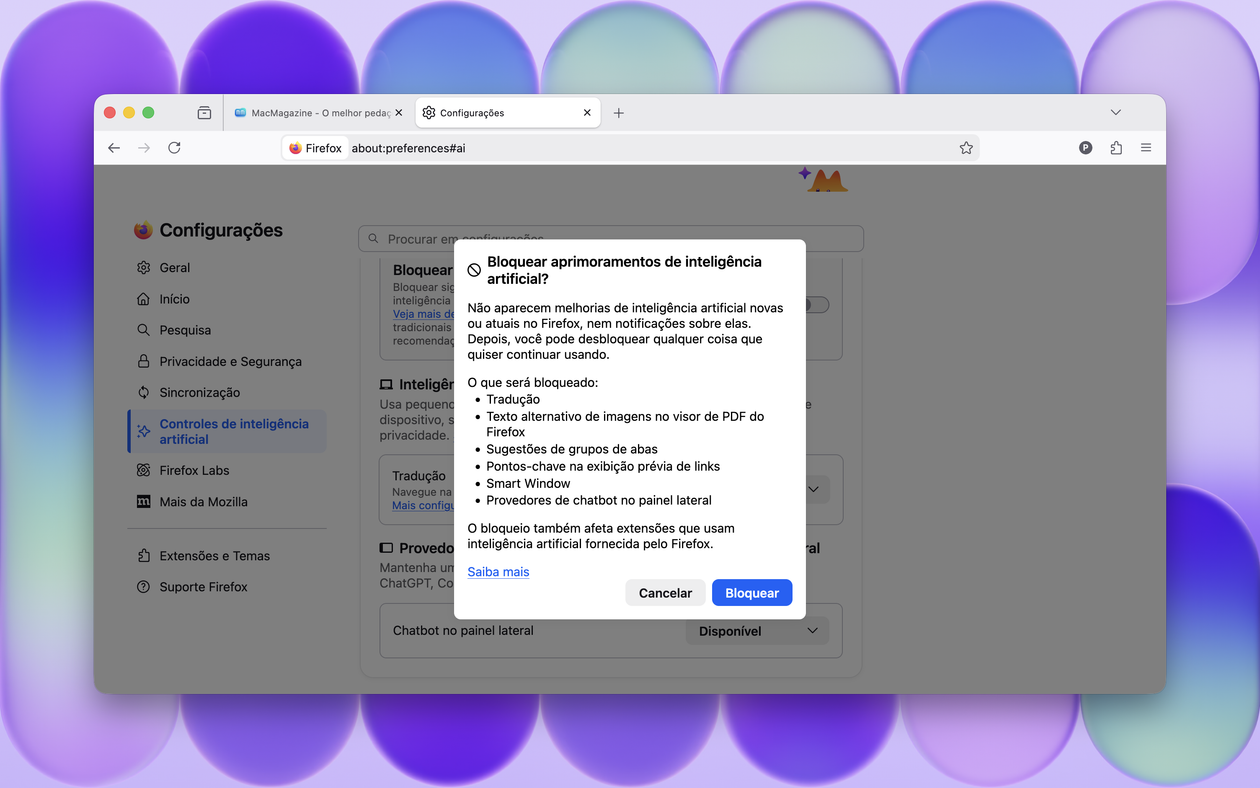Switch to the MacMagazine tab
This screenshot has width=1260, height=788.
(x=318, y=113)
